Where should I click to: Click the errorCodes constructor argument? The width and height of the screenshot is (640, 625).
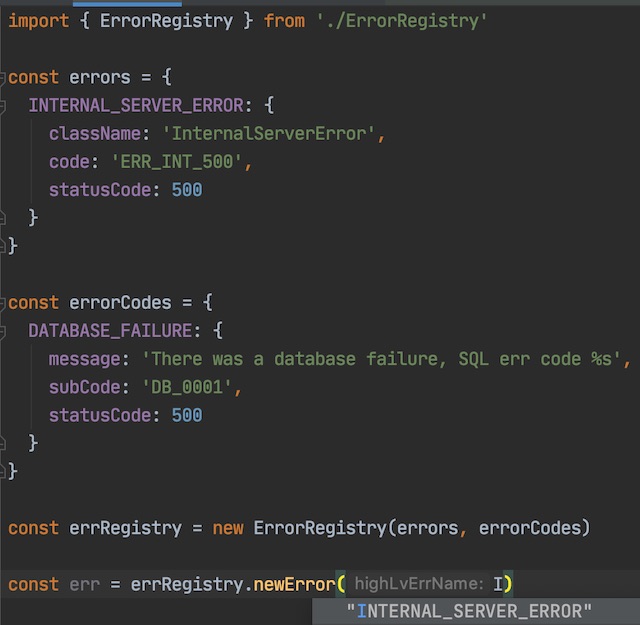529,528
